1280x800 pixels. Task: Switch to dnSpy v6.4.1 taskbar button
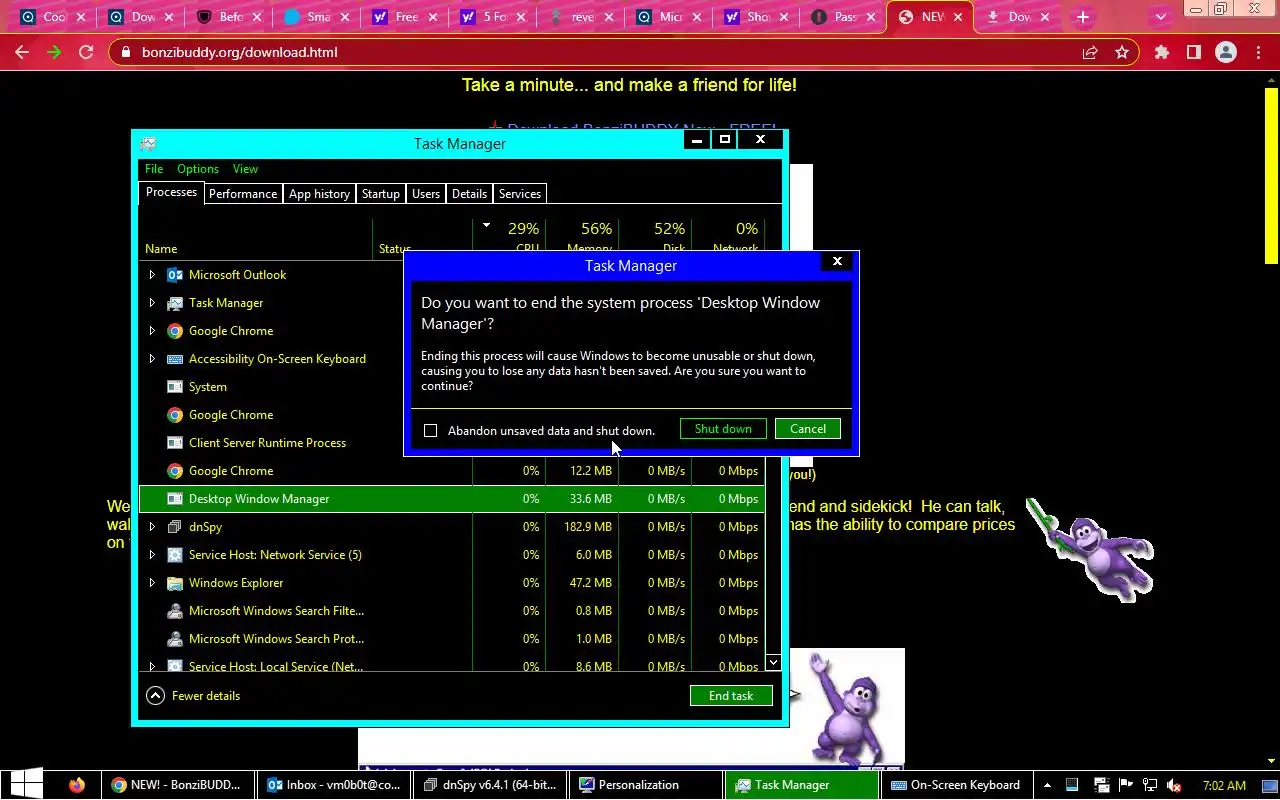pyautogui.click(x=490, y=785)
